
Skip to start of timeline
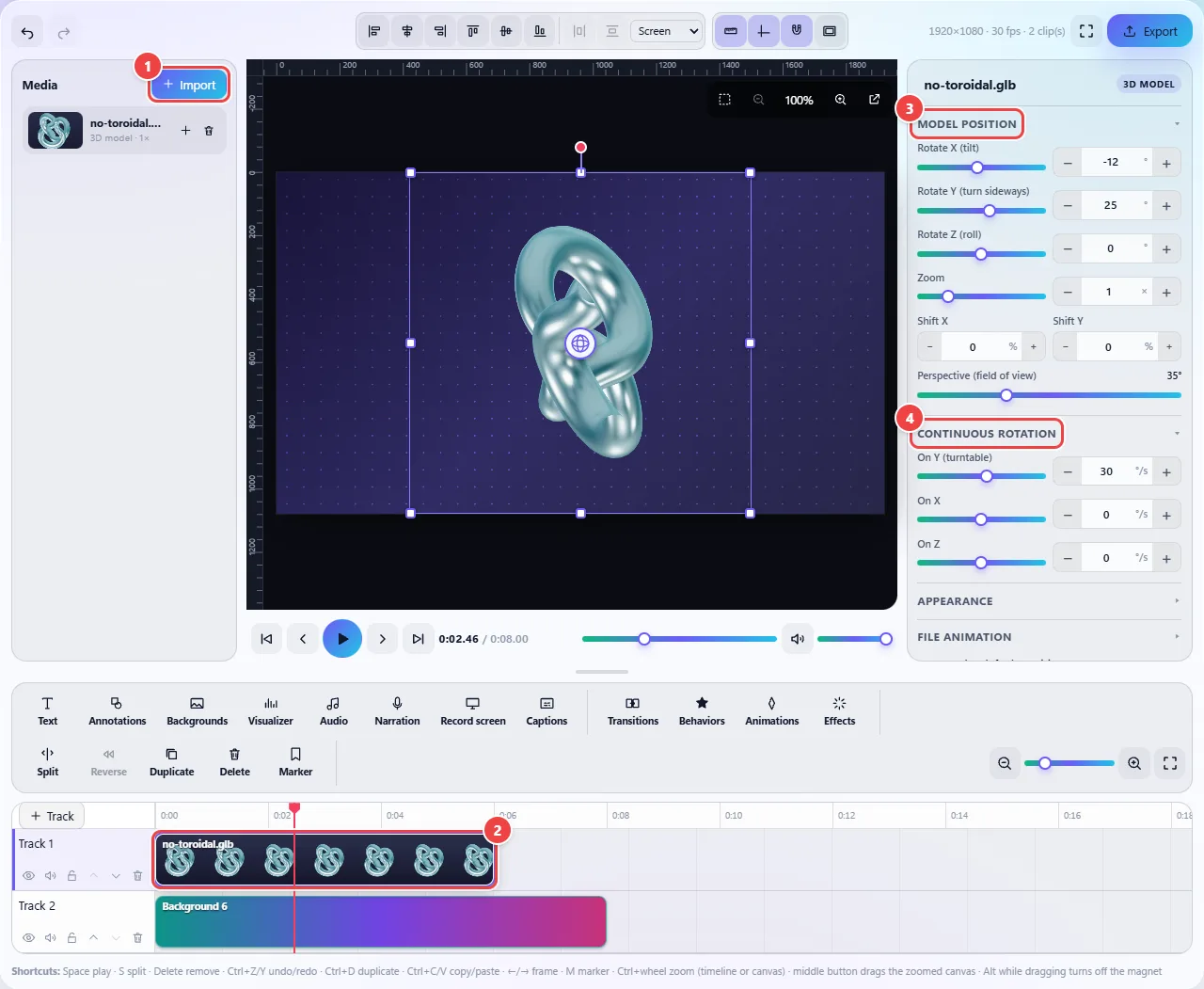pos(266,639)
